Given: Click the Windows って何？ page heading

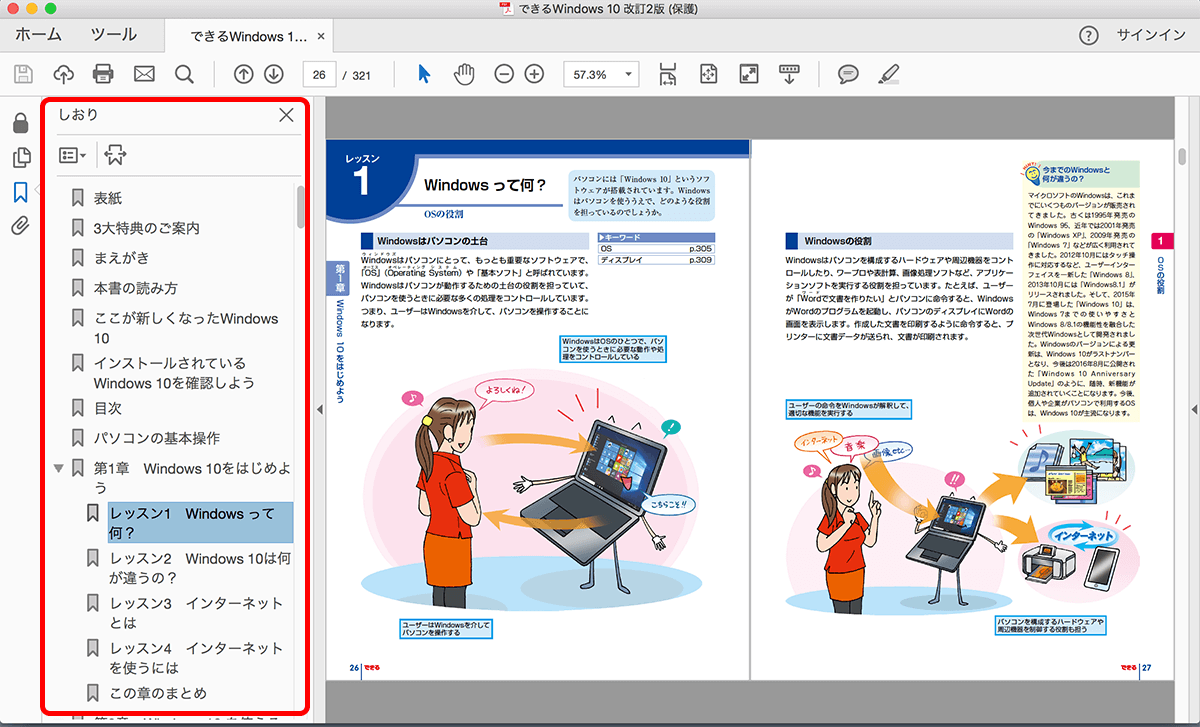Looking at the screenshot, I should (x=485, y=184).
